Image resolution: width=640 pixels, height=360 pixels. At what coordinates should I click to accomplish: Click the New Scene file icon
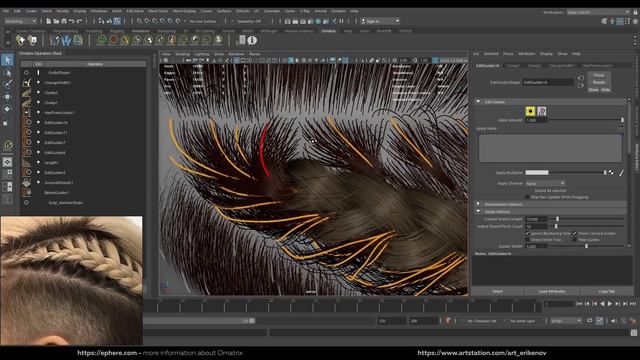[x=48, y=21]
